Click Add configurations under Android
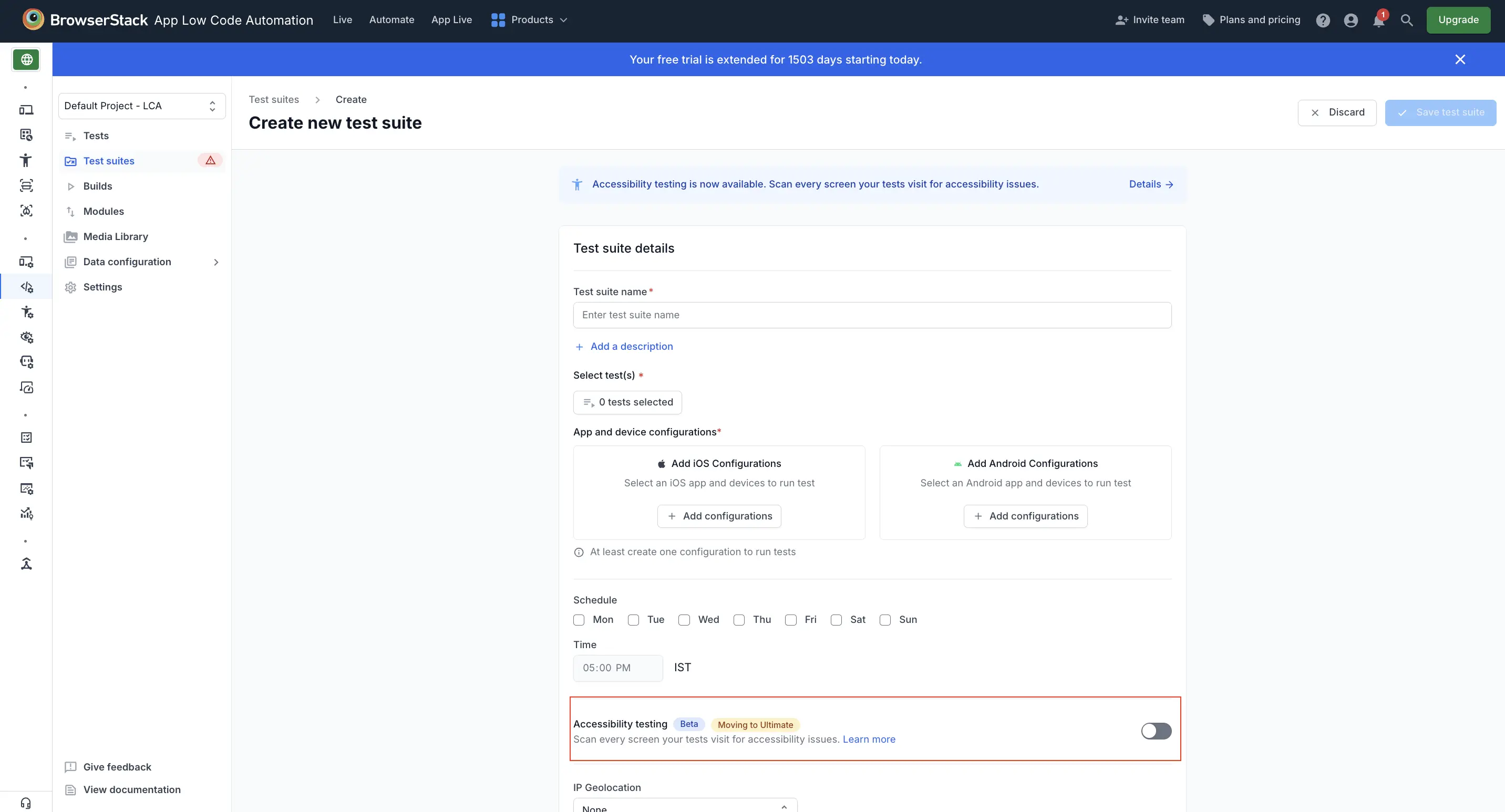Viewport: 1505px width, 812px height. pyautogui.click(x=1025, y=516)
